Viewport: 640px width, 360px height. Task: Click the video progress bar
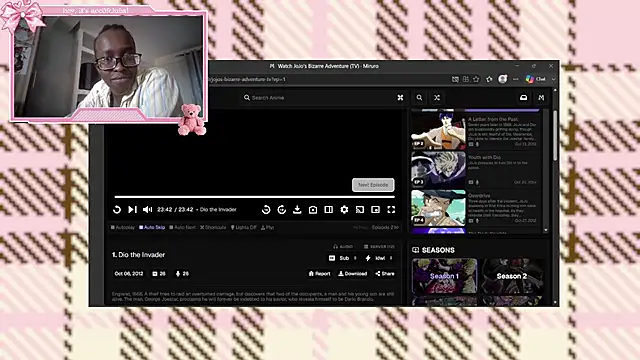coord(254,197)
